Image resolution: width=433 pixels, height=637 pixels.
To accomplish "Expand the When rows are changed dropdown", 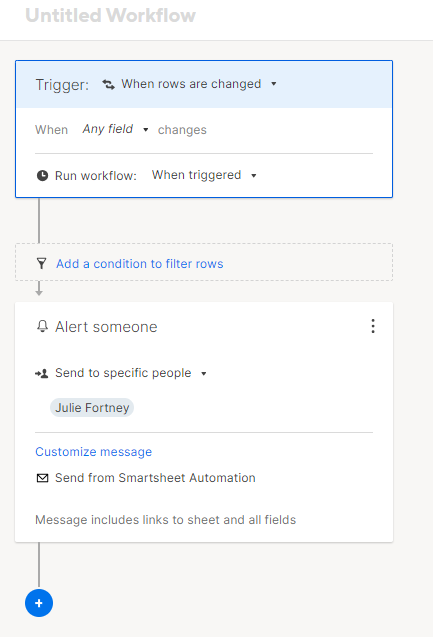I will tap(199, 84).
